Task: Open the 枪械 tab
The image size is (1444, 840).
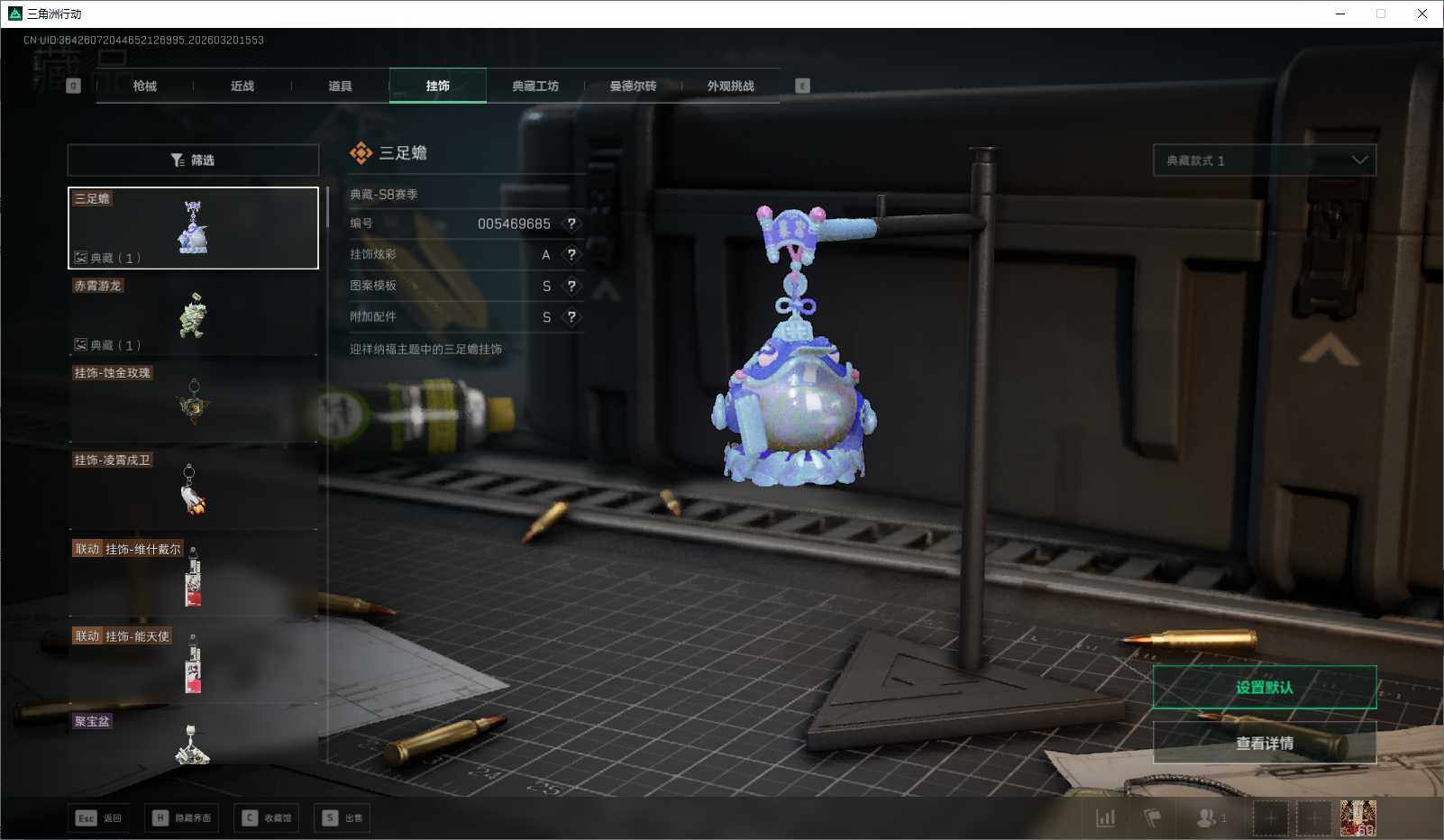Action: (144, 86)
